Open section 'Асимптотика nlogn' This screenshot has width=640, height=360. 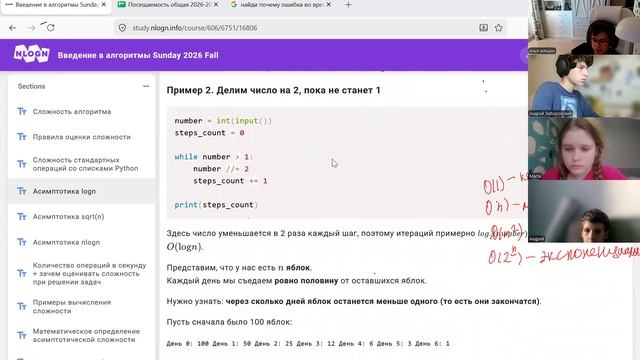click(66, 242)
